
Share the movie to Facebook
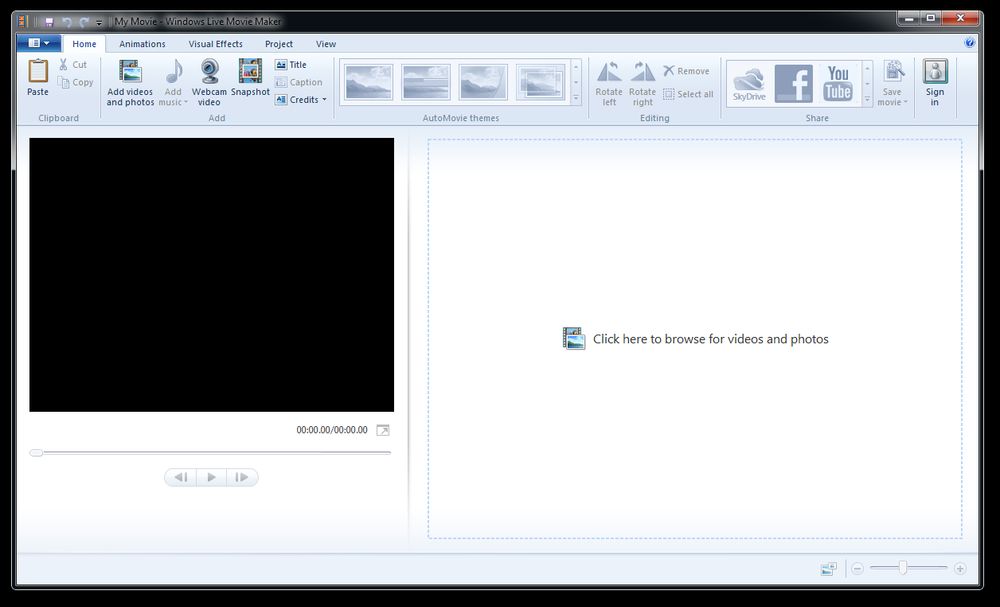[794, 82]
